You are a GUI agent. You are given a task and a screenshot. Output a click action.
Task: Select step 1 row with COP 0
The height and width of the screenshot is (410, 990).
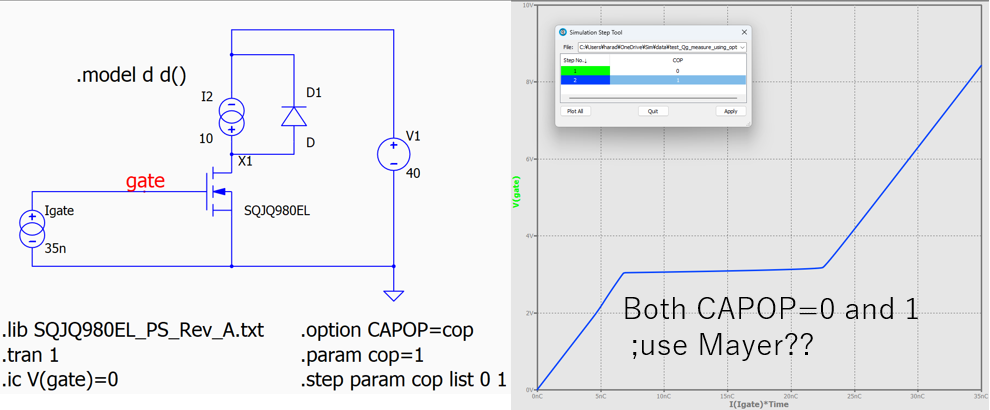[x=650, y=71]
